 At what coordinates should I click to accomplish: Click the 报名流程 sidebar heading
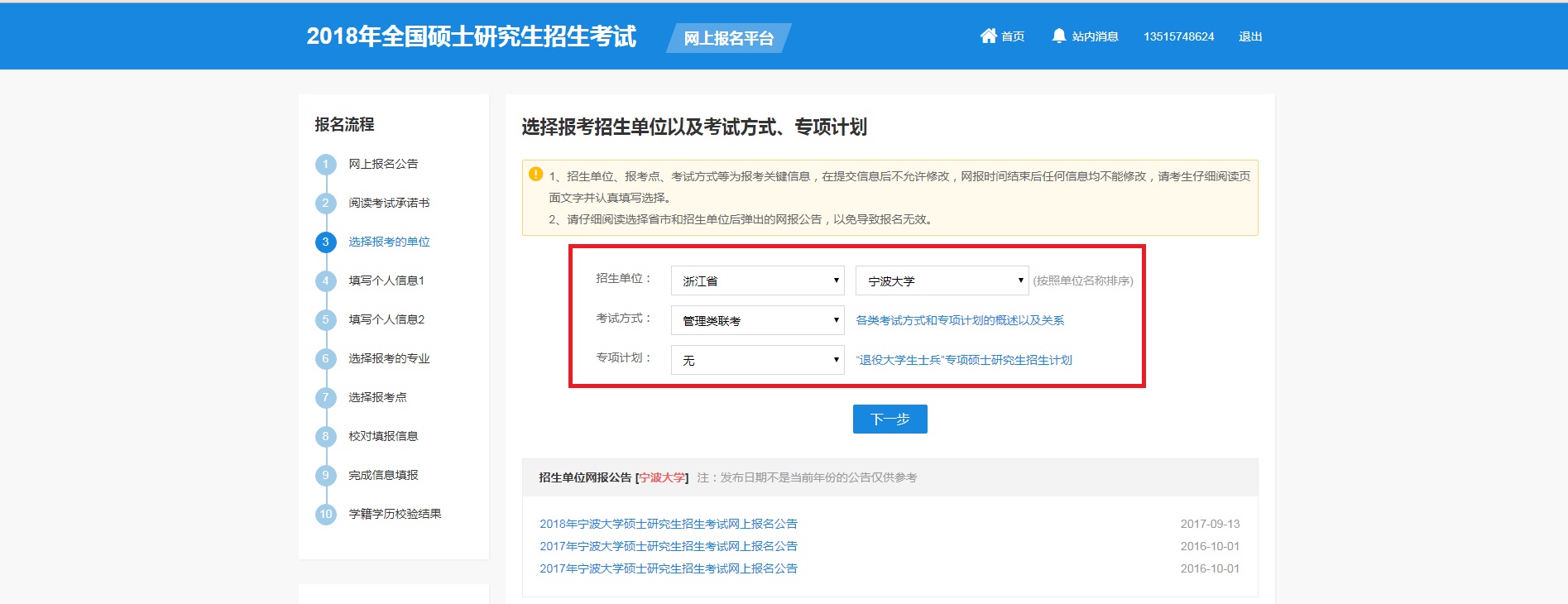pyautogui.click(x=344, y=125)
